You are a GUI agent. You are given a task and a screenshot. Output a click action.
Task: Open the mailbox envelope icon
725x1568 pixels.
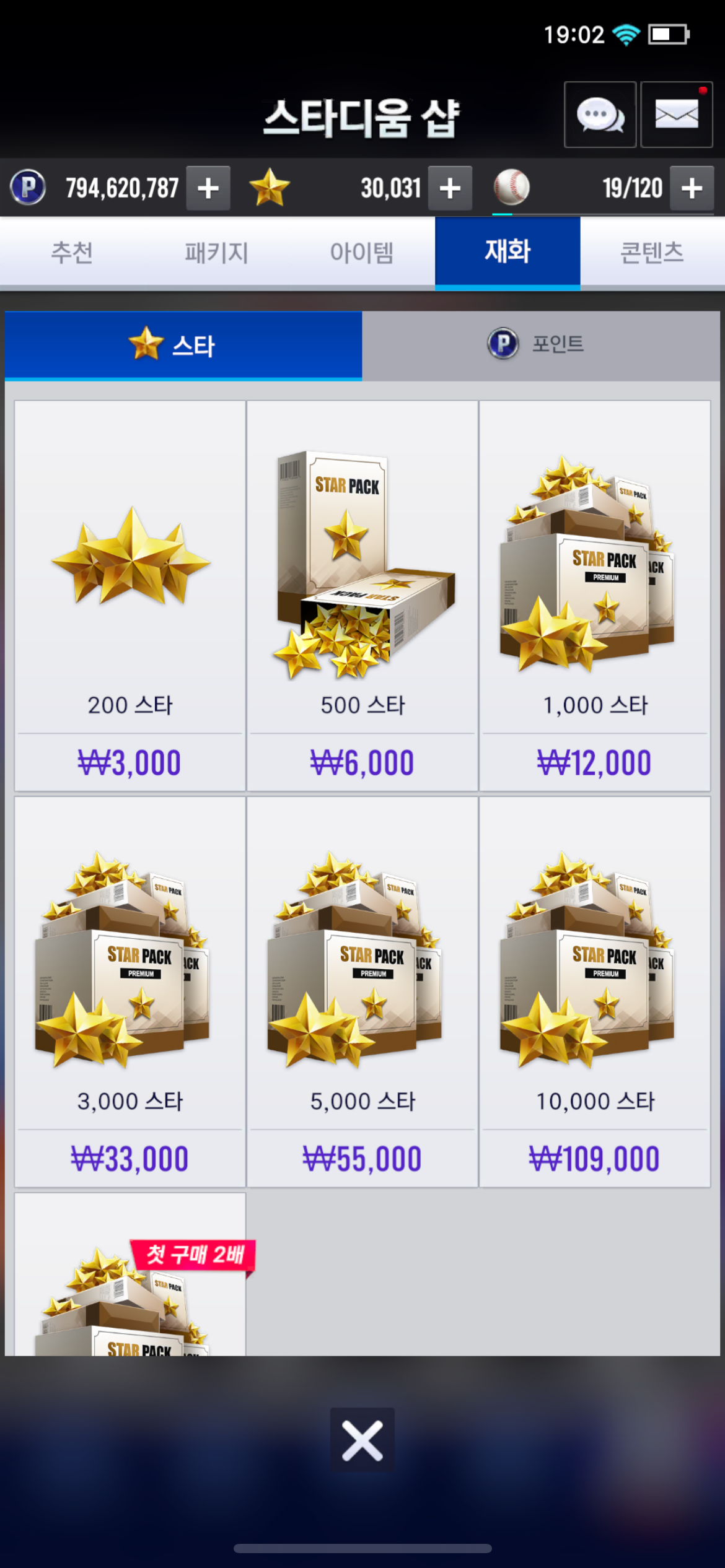pyautogui.click(x=676, y=115)
